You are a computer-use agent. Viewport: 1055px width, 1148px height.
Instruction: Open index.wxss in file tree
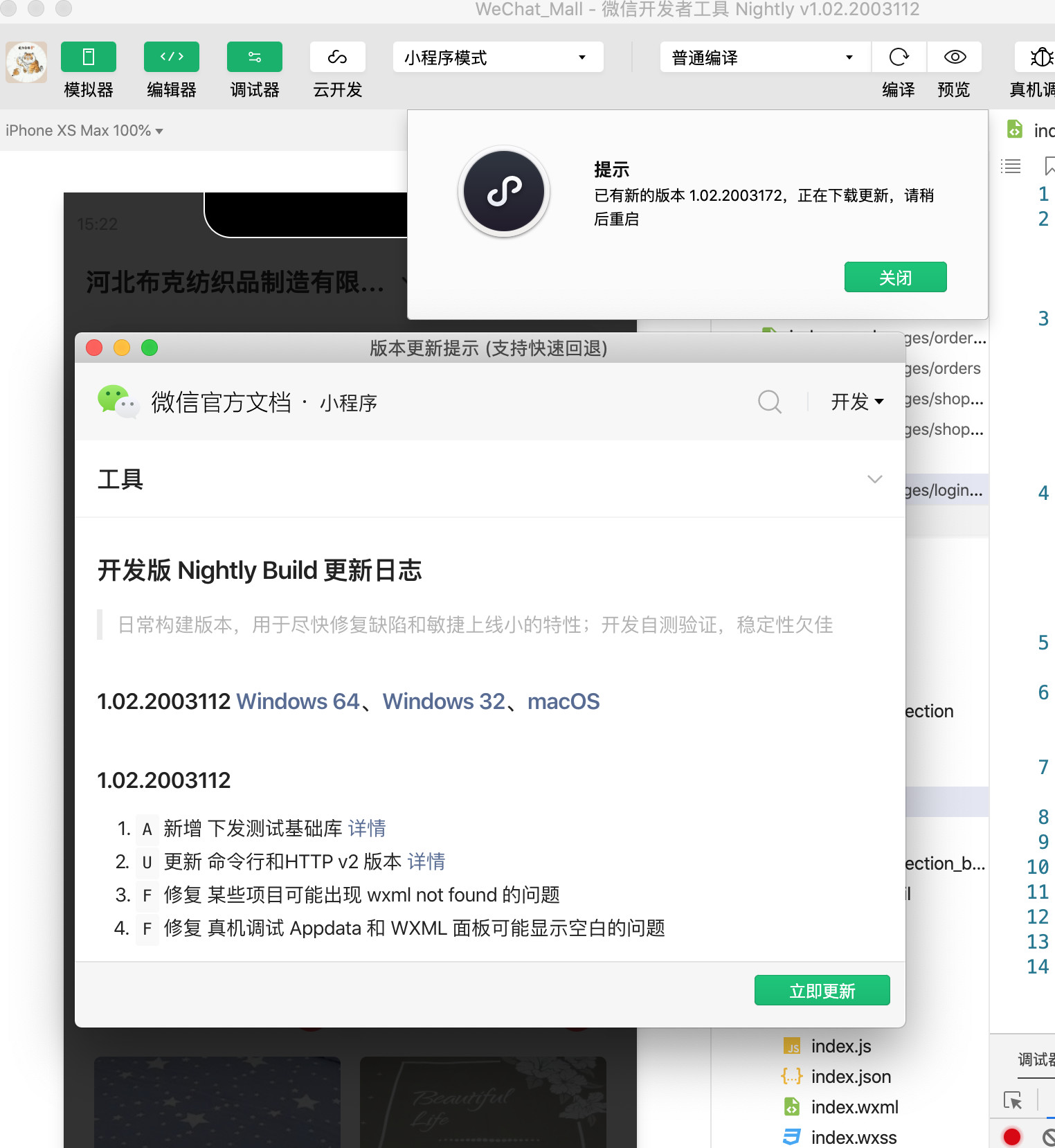pyautogui.click(x=854, y=1138)
